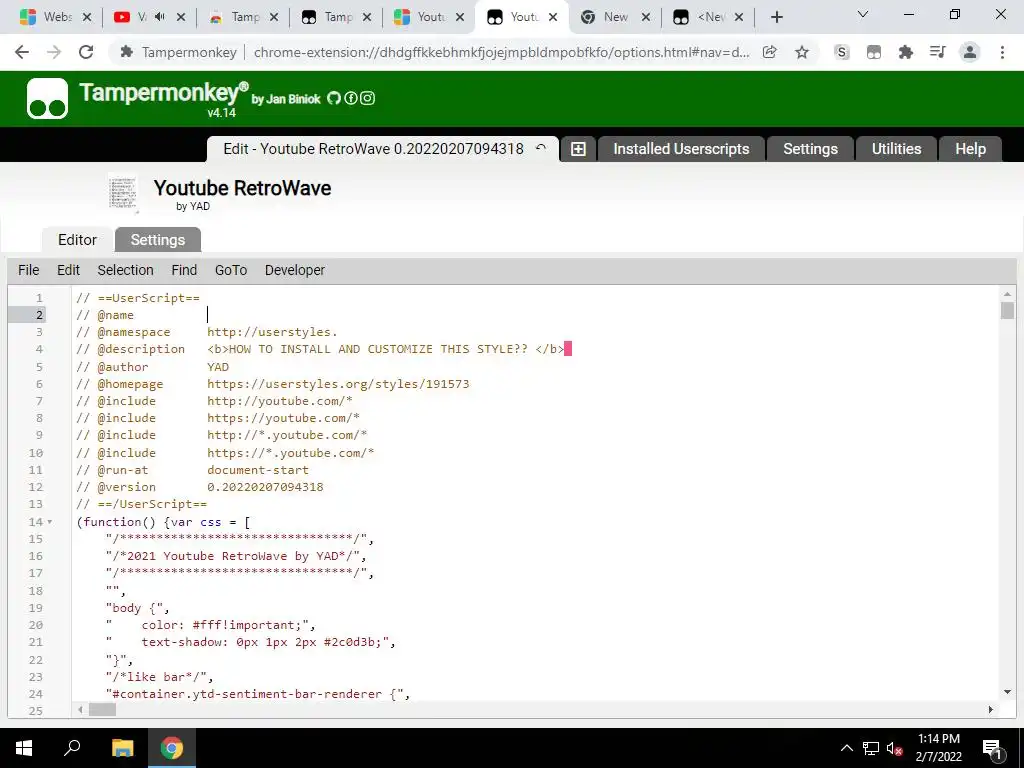Select the script Settings sub-tab

(158, 240)
